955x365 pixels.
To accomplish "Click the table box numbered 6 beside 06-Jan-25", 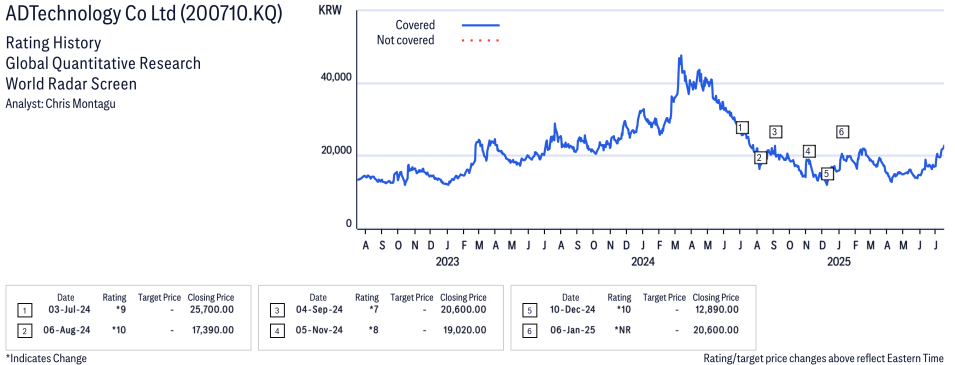I will pos(529,331).
